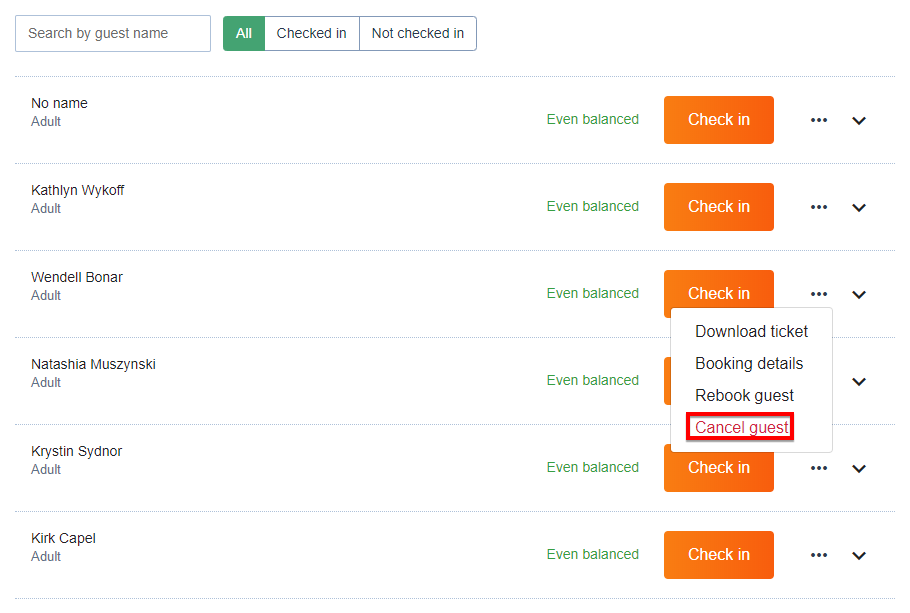Screen dimensions: 910x613
Task: Check in Krystin Sydnor
Action: (x=718, y=471)
